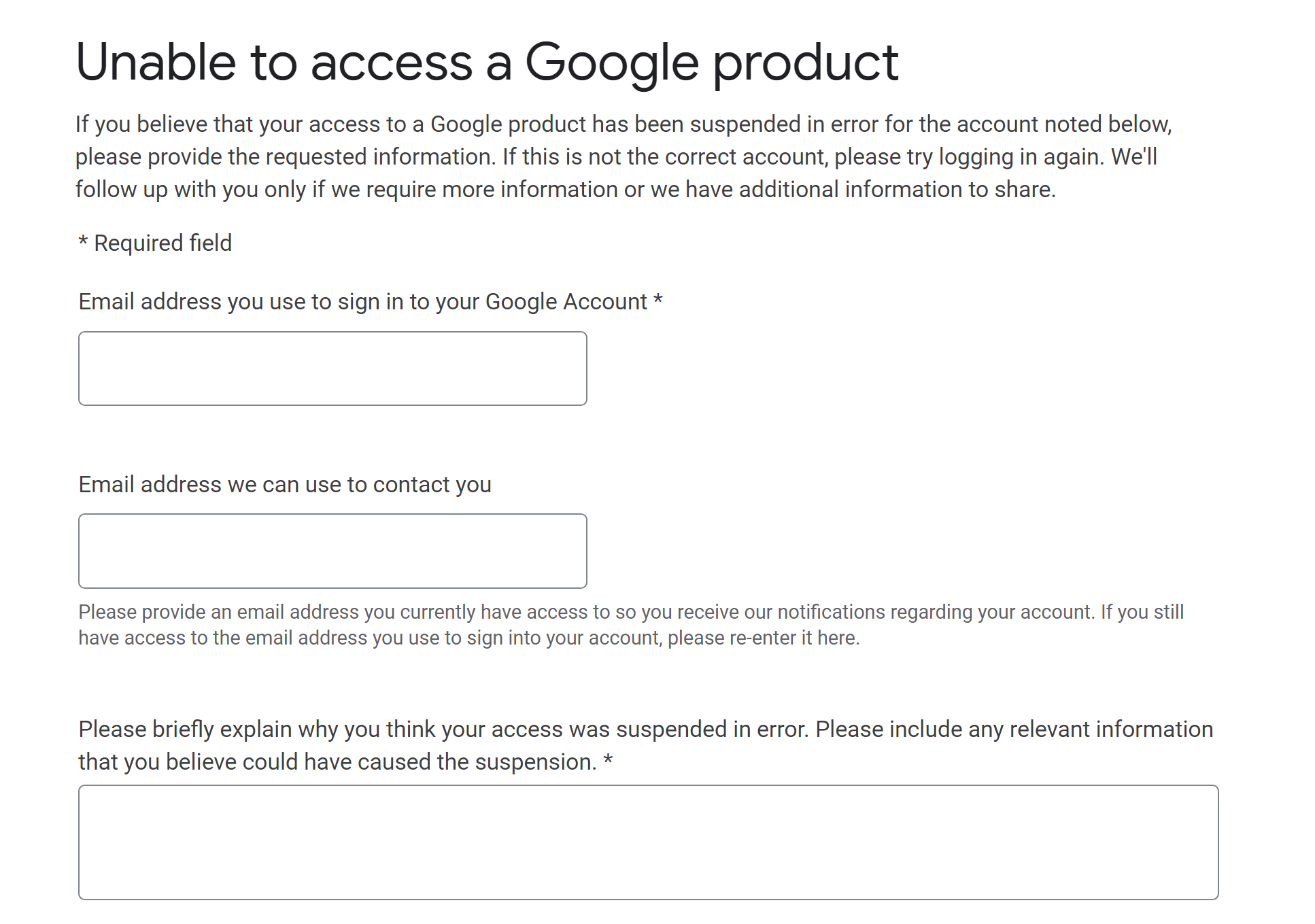Click the asterisk before 'Required field'
This screenshot has width=1315, height=924.
(83, 242)
